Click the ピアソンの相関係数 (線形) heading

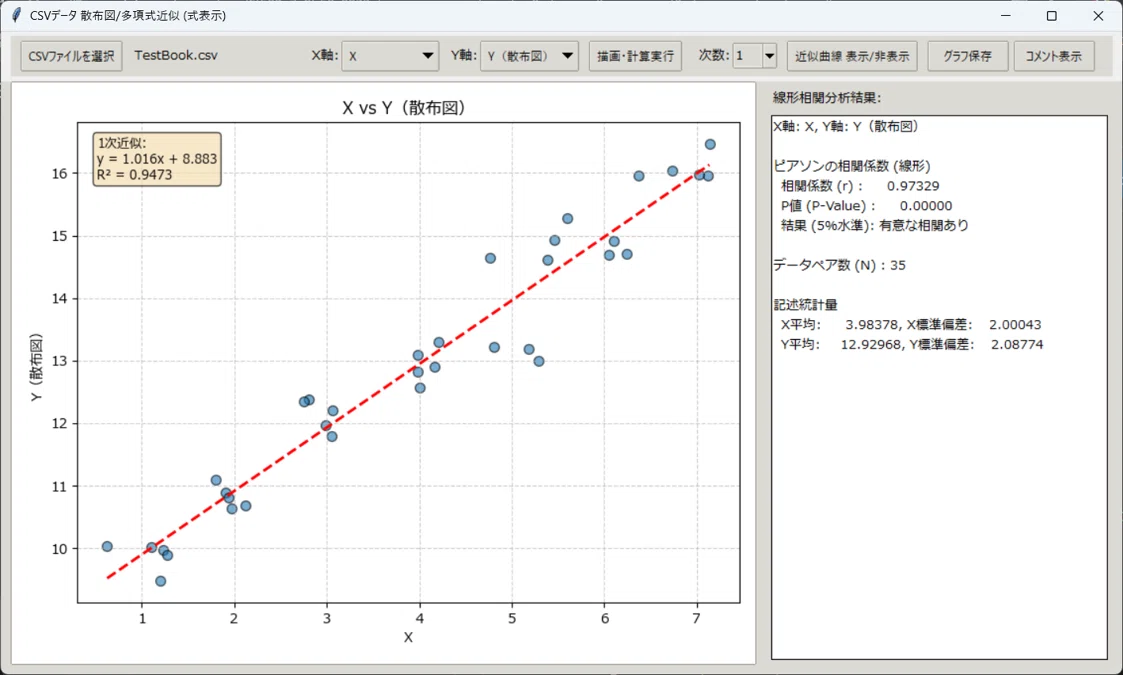pos(852,166)
